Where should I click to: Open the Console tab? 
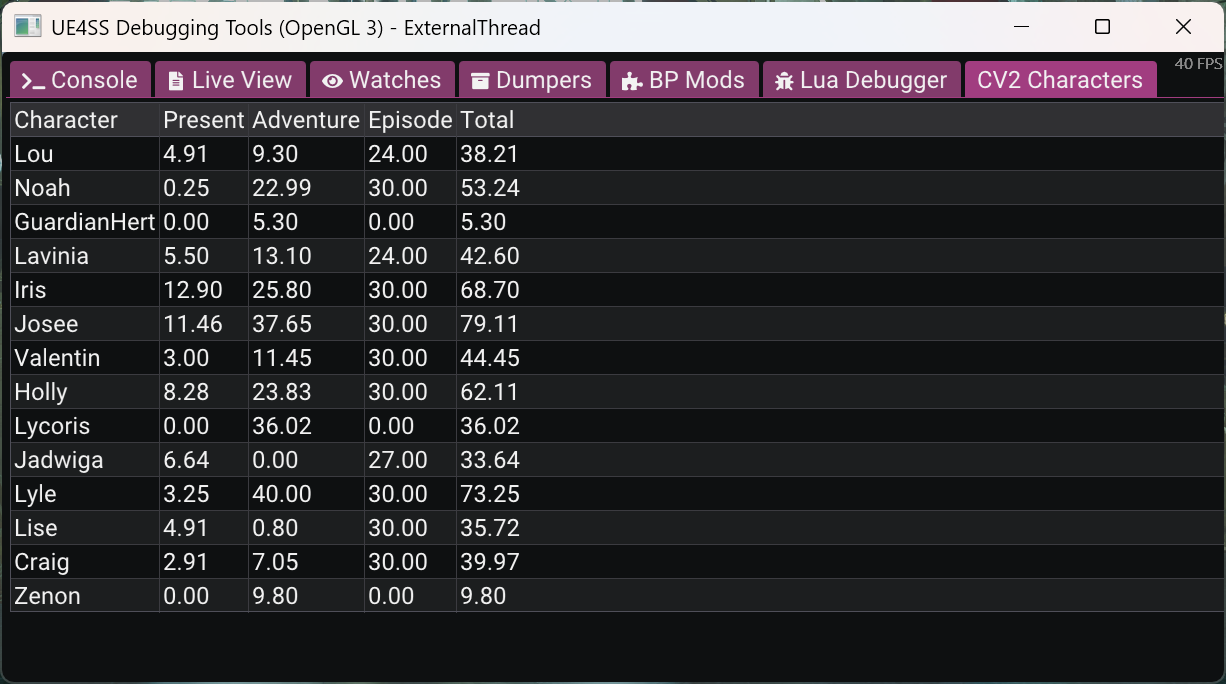[x=80, y=80]
